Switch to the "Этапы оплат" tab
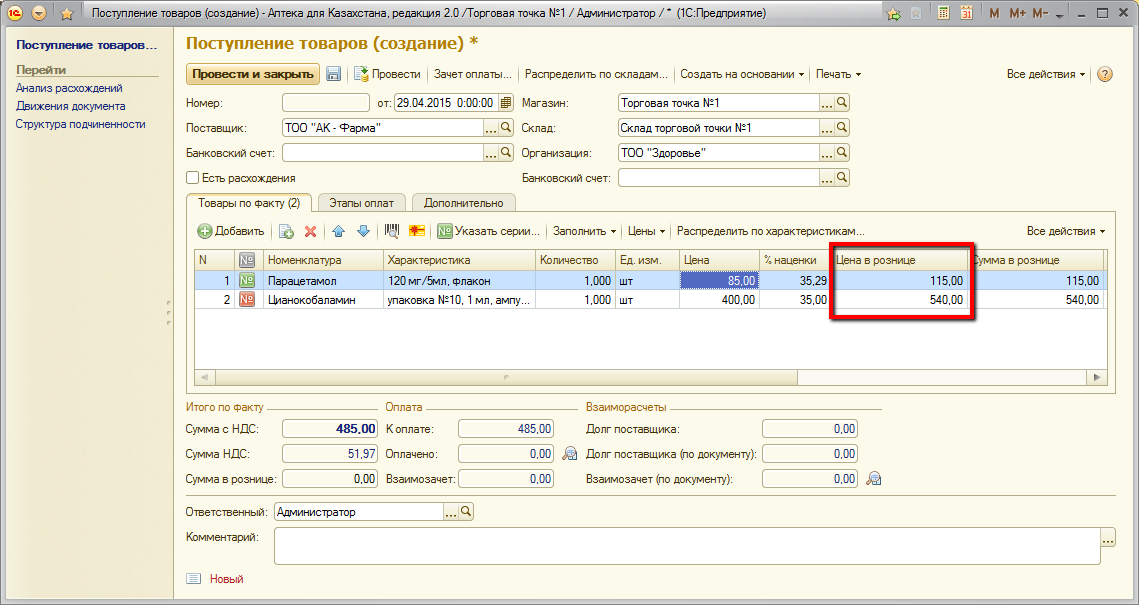 (361, 203)
